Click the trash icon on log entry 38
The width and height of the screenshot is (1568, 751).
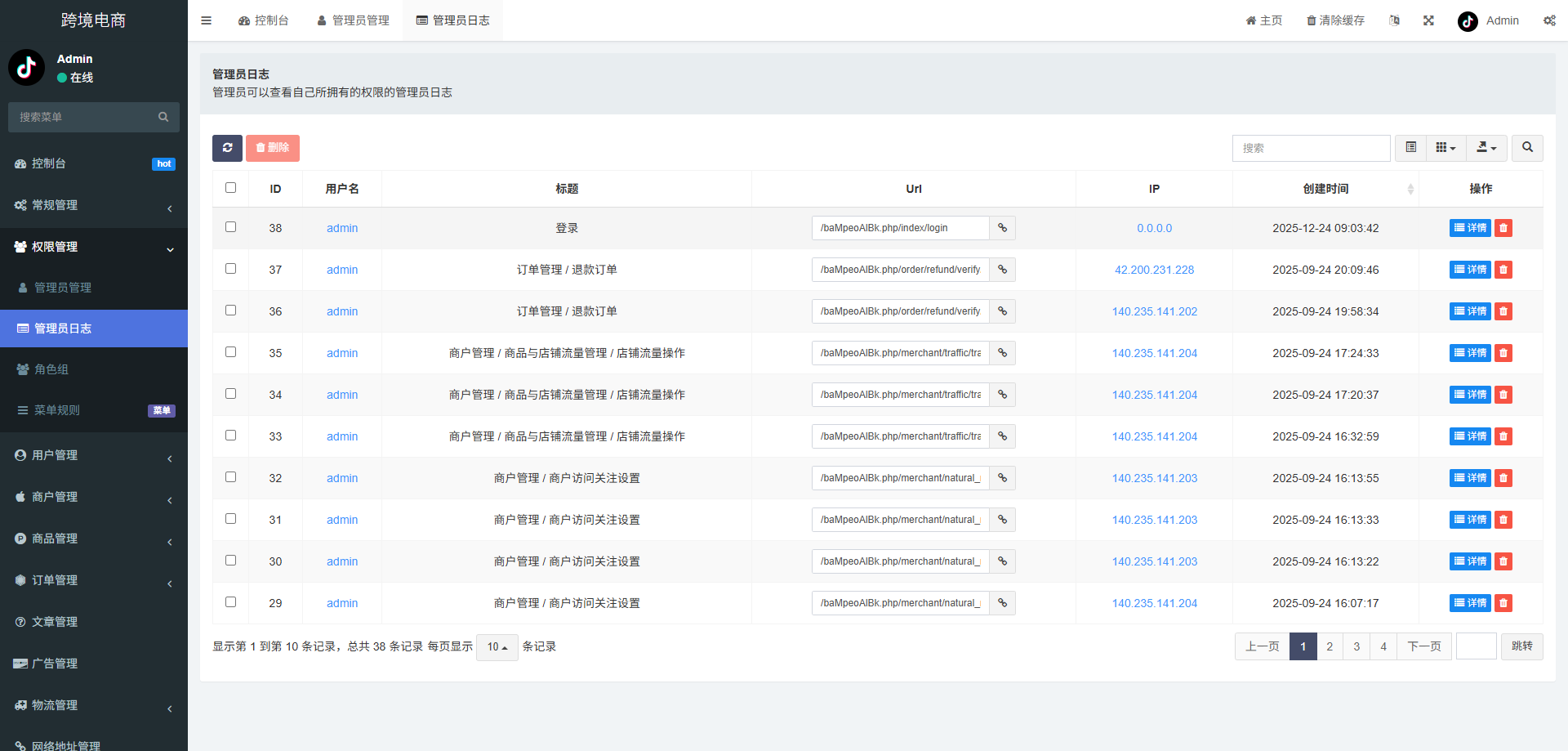point(1503,228)
